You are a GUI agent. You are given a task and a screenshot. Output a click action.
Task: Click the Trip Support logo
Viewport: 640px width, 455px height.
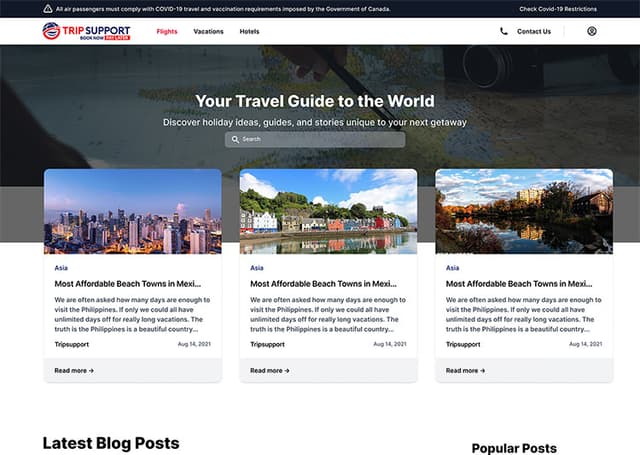pyautogui.click(x=86, y=31)
